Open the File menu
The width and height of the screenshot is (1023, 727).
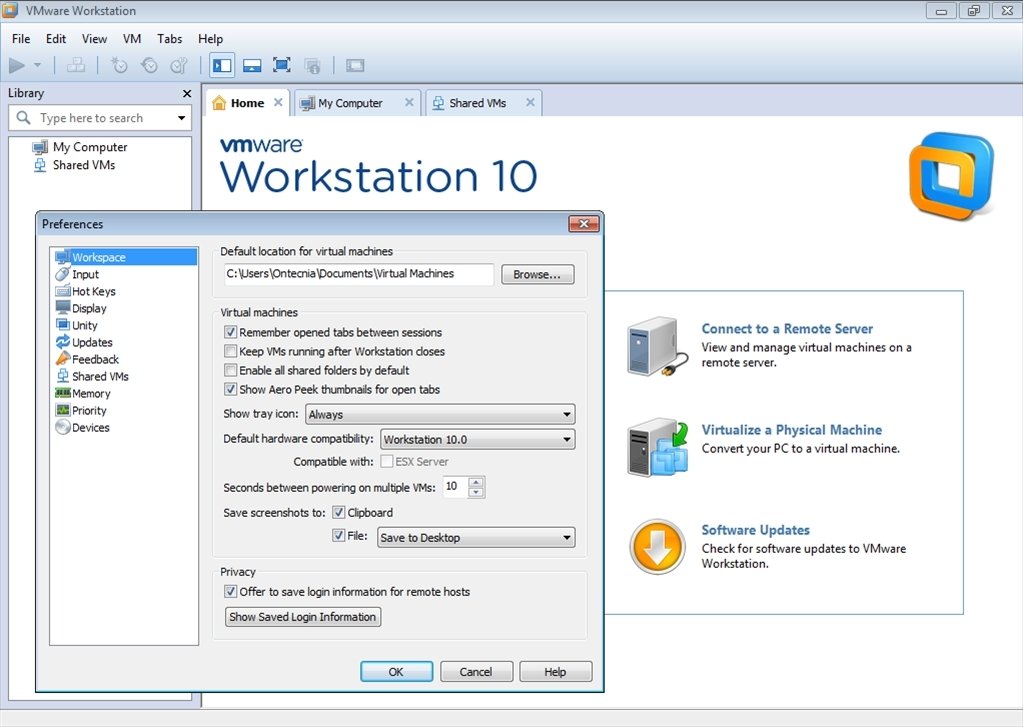[21, 39]
